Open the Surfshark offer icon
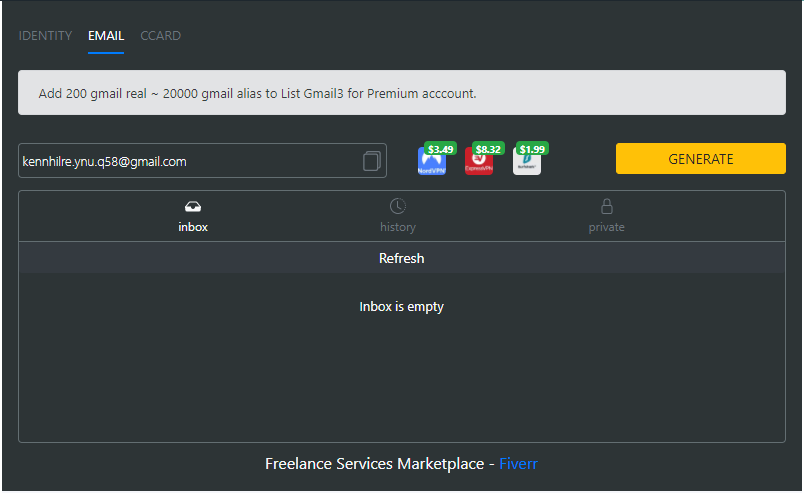This screenshot has height=493, width=804. coord(526,165)
